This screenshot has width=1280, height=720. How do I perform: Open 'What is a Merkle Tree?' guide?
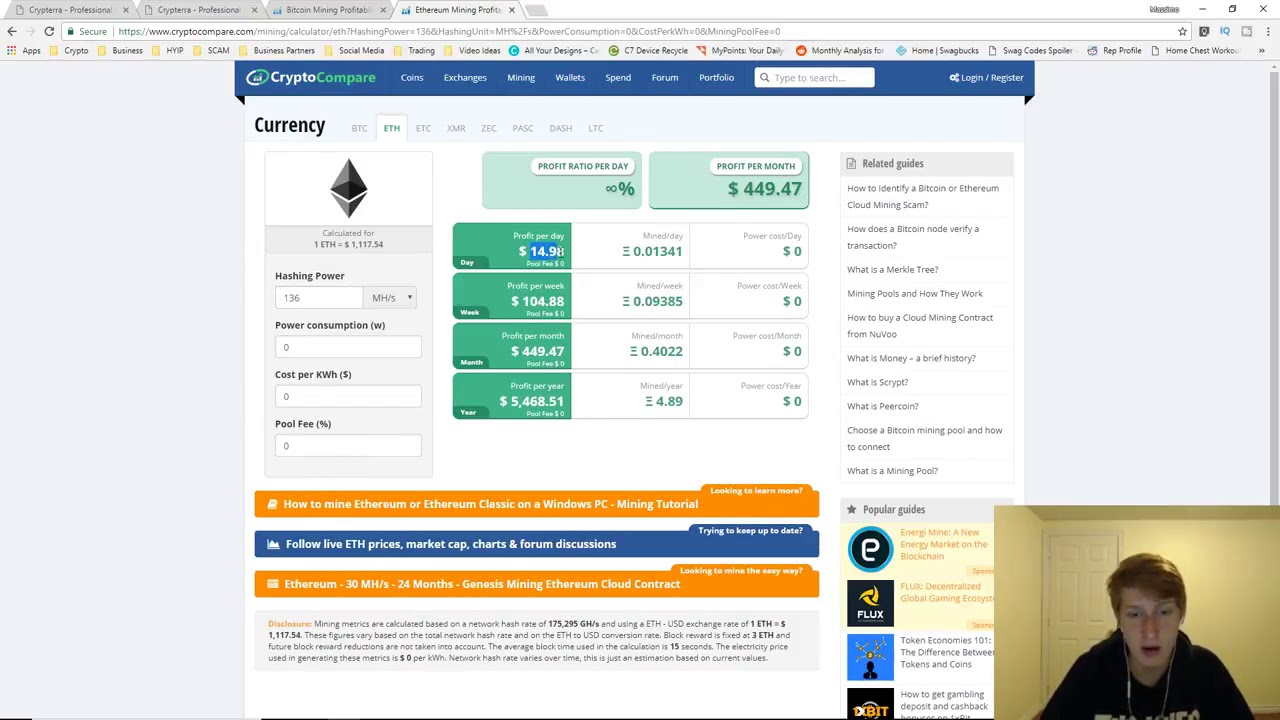892,269
